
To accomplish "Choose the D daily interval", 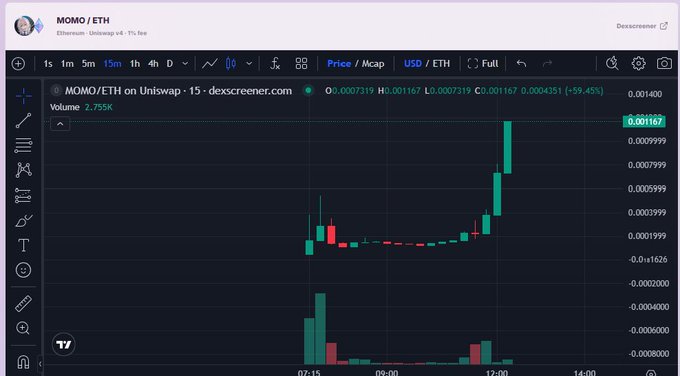I will coord(170,64).
